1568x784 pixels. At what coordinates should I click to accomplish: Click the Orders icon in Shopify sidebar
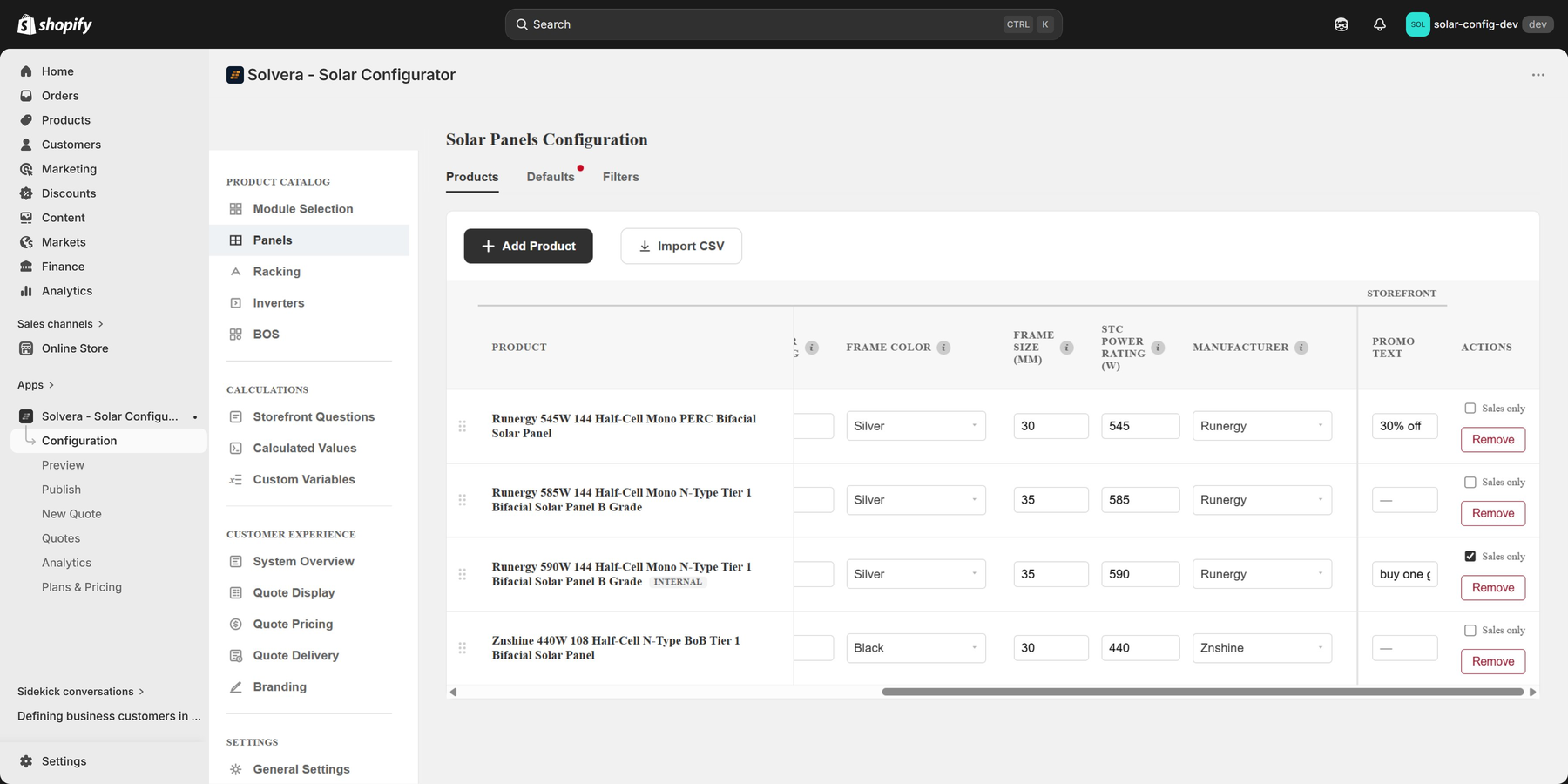[26, 96]
